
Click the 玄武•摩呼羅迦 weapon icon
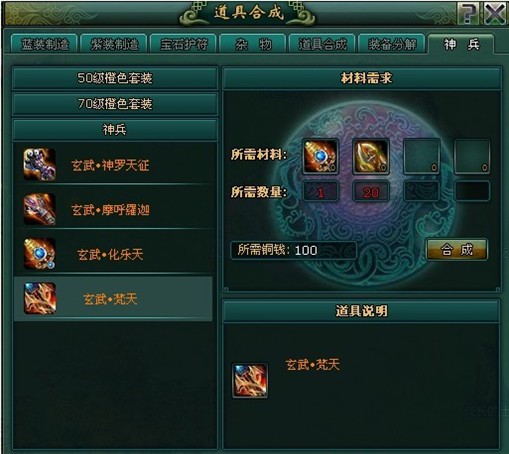[39, 209]
